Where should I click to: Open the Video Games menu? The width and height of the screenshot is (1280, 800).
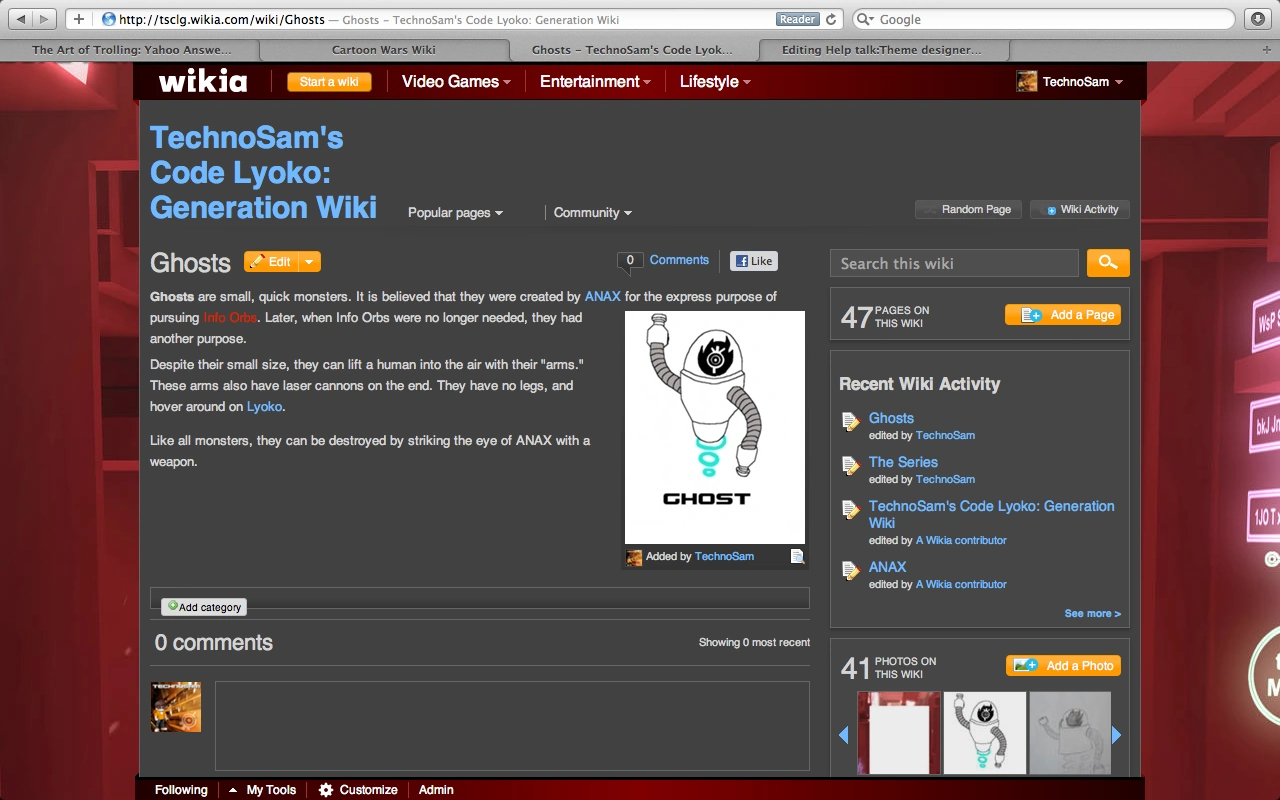[456, 82]
